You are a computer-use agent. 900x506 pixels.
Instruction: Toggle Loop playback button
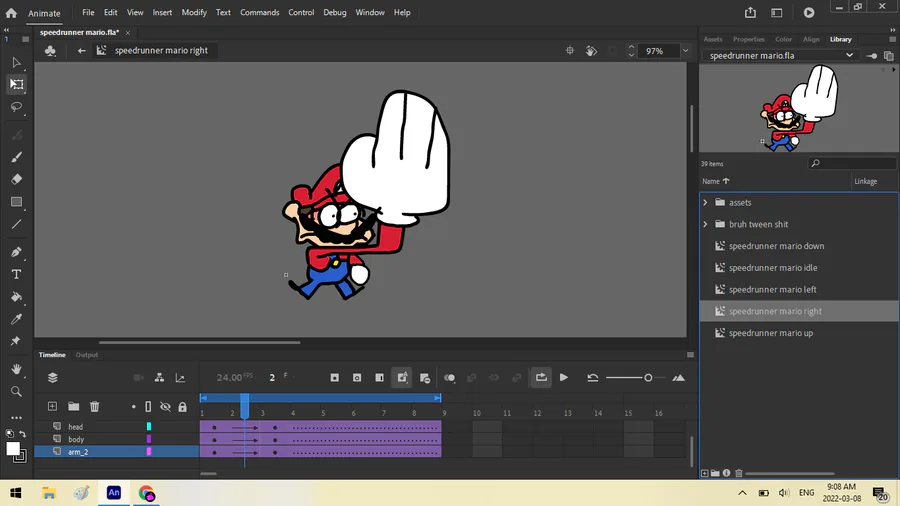pyautogui.click(x=541, y=377)
